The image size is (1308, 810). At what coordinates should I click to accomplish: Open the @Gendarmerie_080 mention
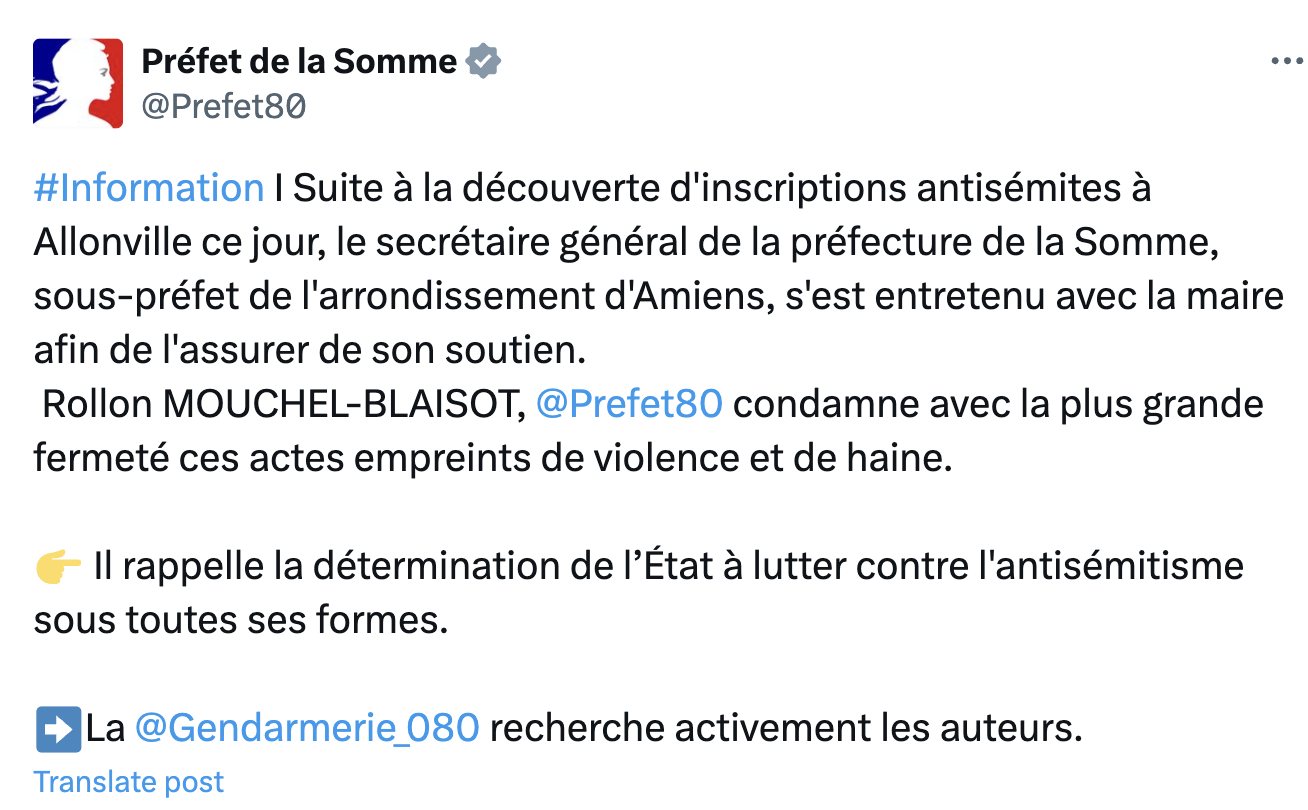point(307,728)
